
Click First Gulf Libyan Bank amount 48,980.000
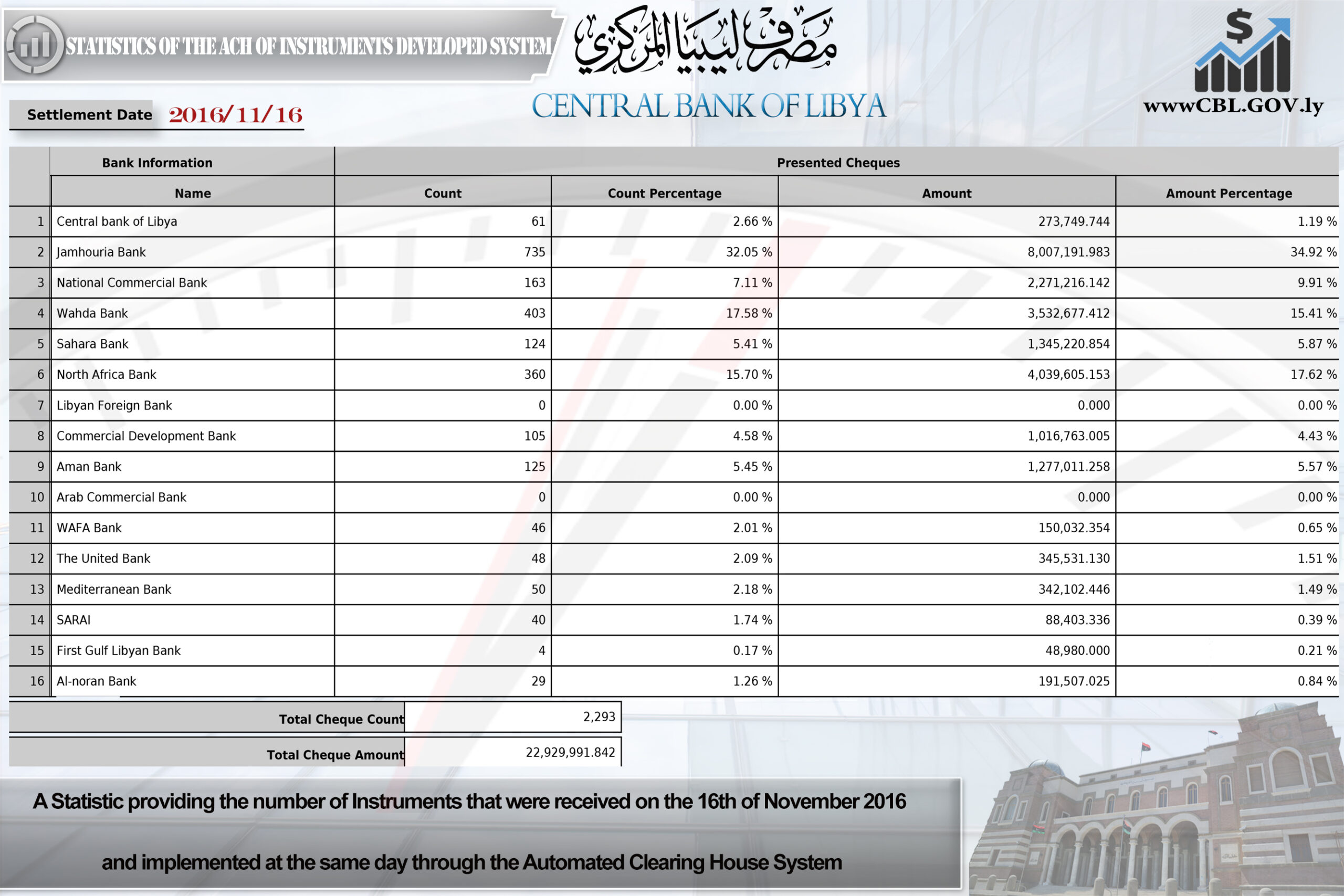1077,651
